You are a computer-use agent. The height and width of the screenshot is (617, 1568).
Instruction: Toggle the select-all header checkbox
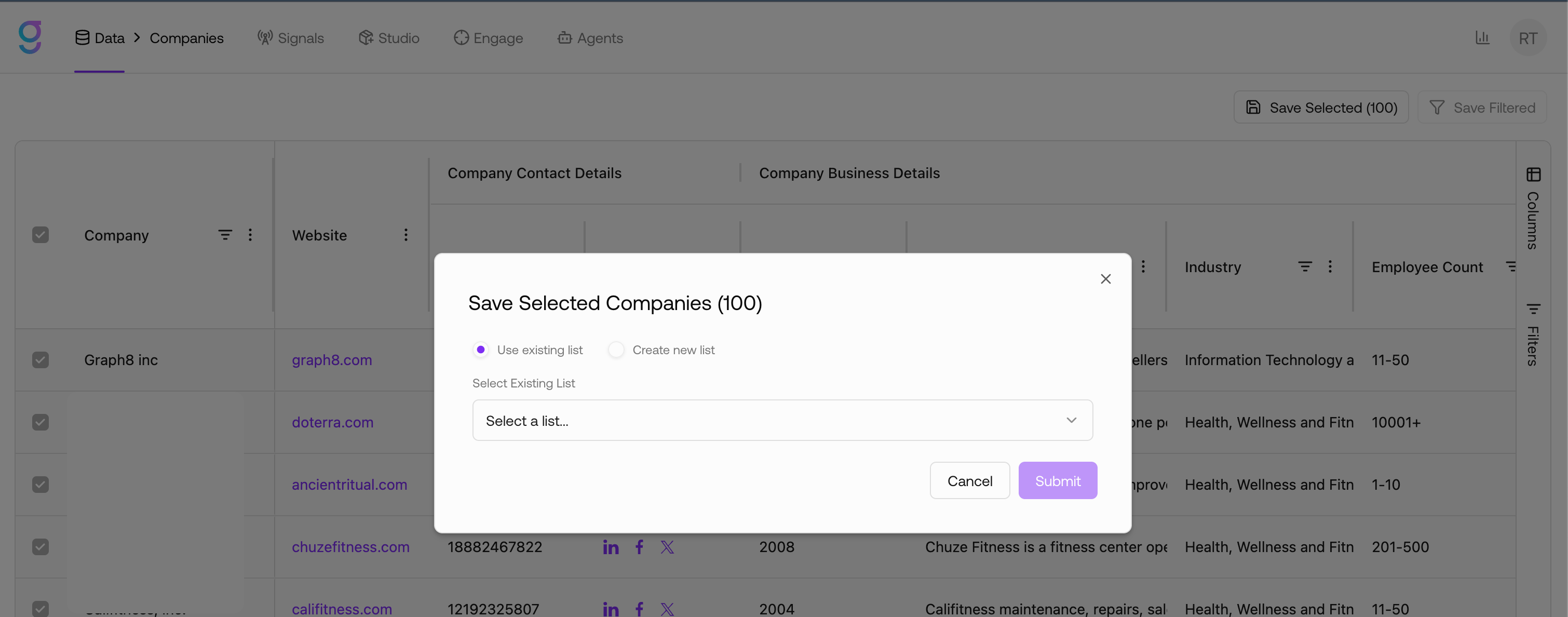(x=40, y=235)
